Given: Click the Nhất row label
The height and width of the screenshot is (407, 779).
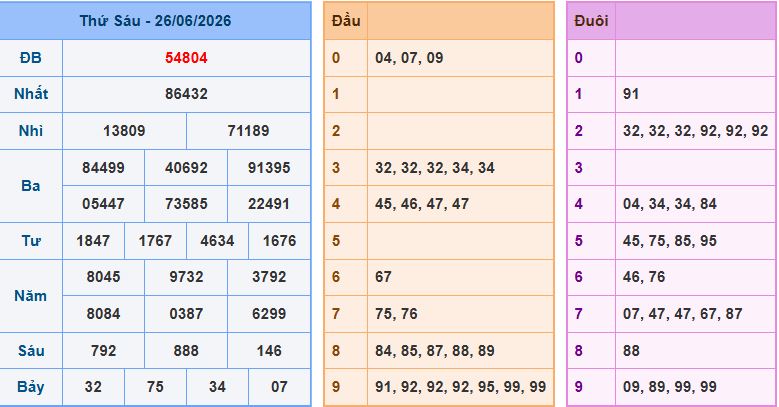Looking at the screenshot, I should pos(31,94).
